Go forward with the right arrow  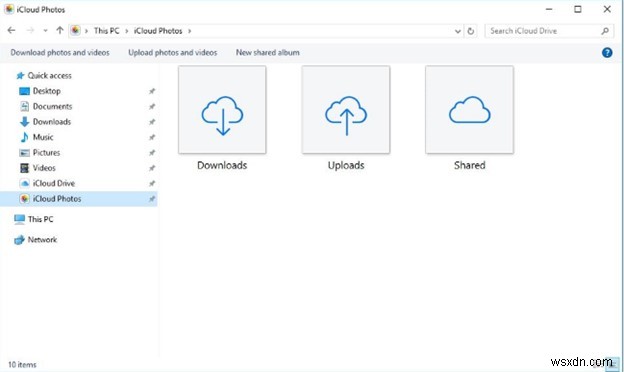click(30, 31)
